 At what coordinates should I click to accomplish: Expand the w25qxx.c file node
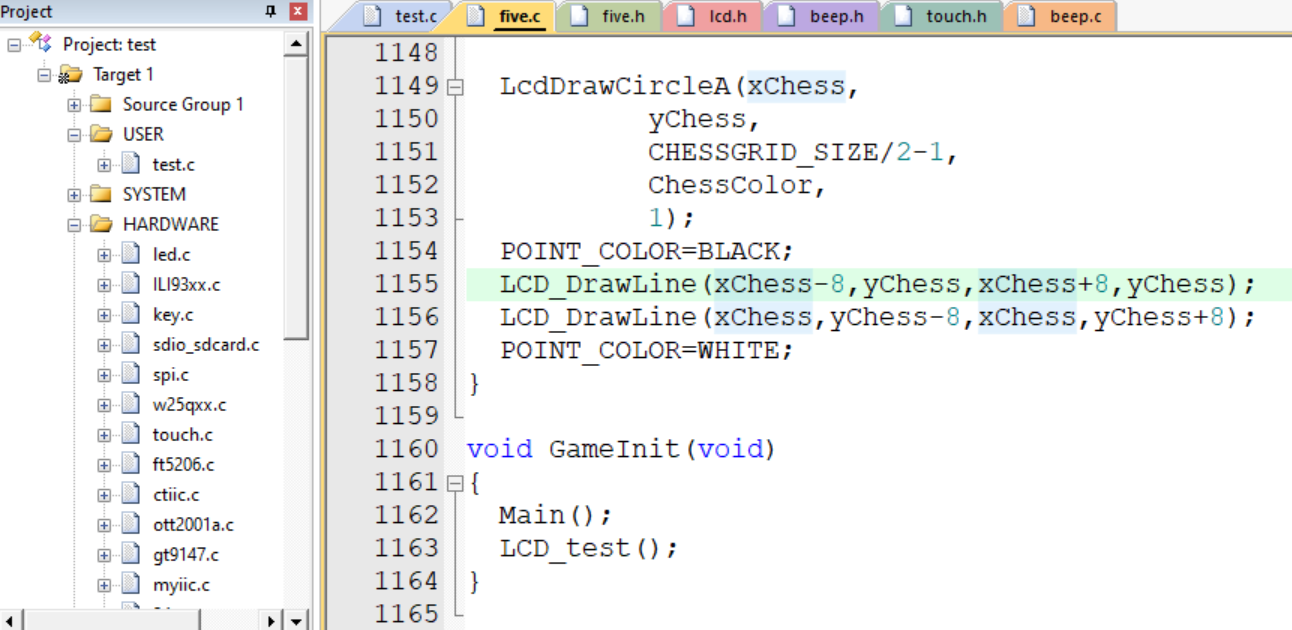[x=104, y=405]
